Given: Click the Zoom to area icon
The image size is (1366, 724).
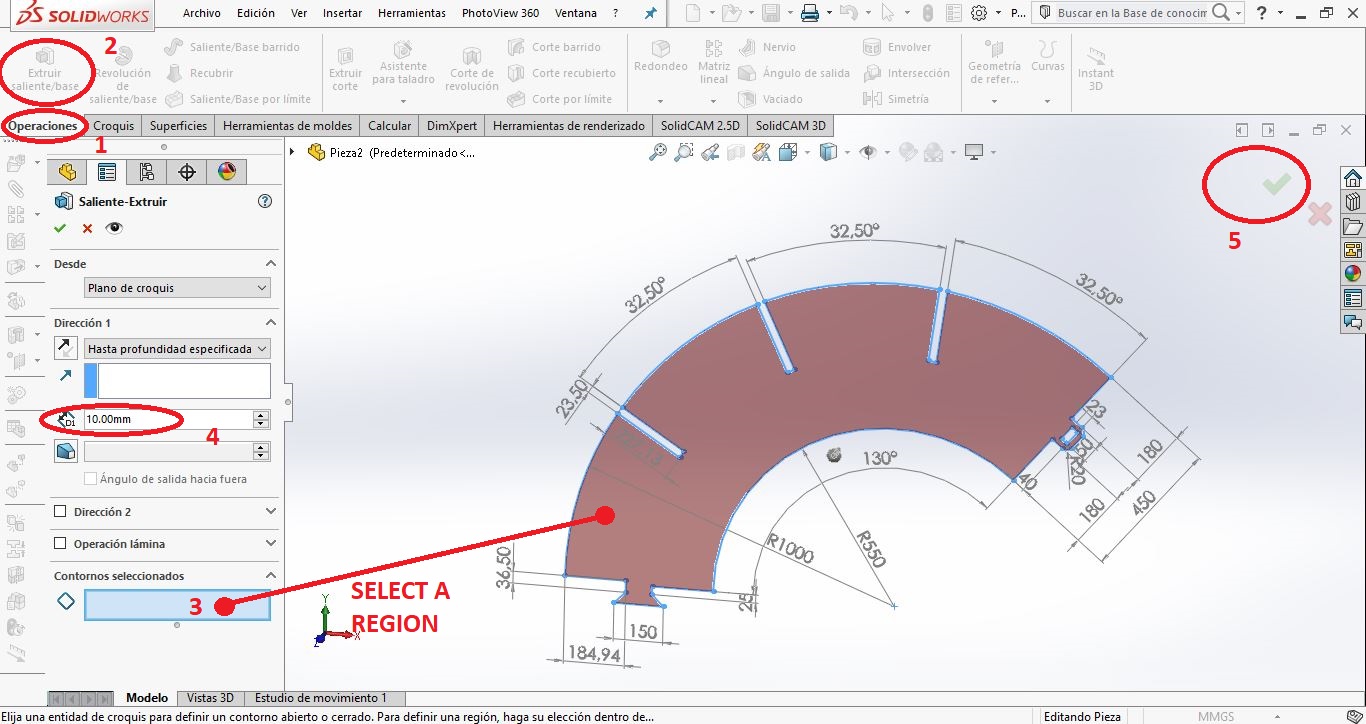Looking at the screenshot, I should pyautogui.click(x=684, y=152).
